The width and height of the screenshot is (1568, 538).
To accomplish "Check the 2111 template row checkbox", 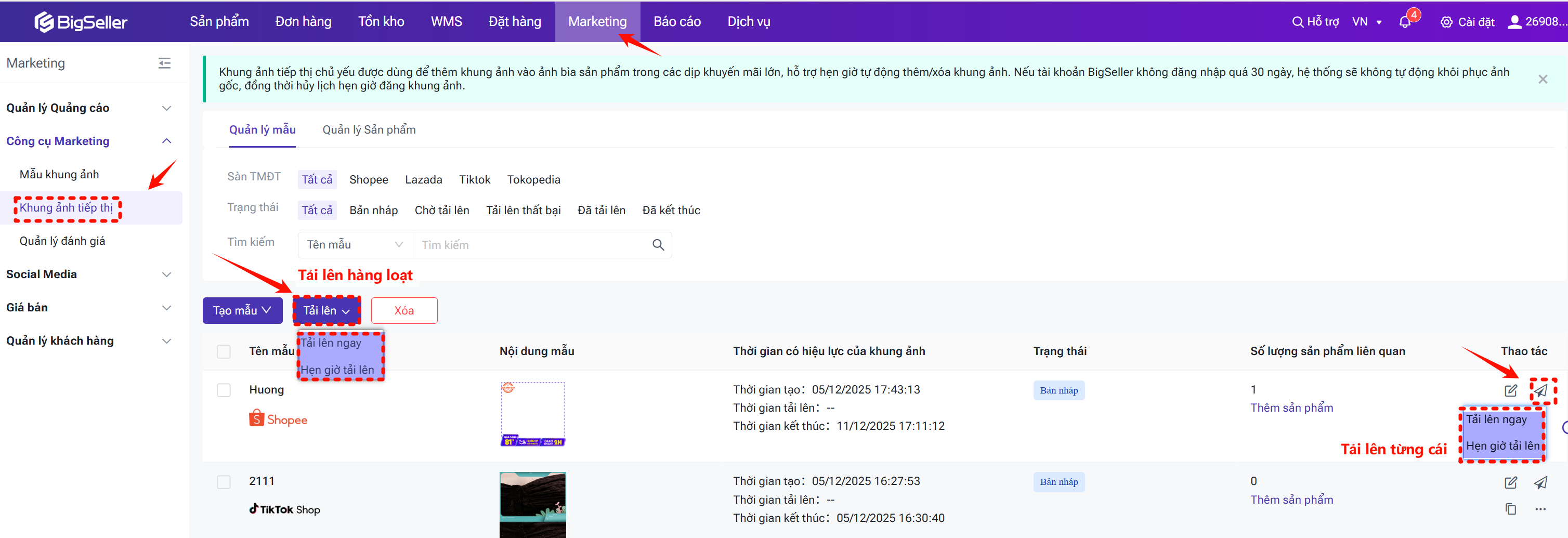I will pyautogui.click(x=224, y=482).
